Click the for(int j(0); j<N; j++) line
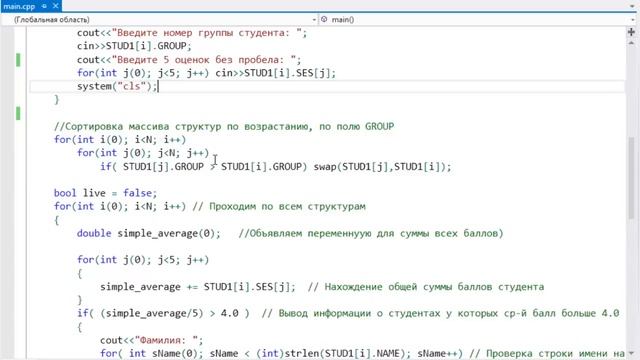Screen dimensions: 640x360 point(143,153)
